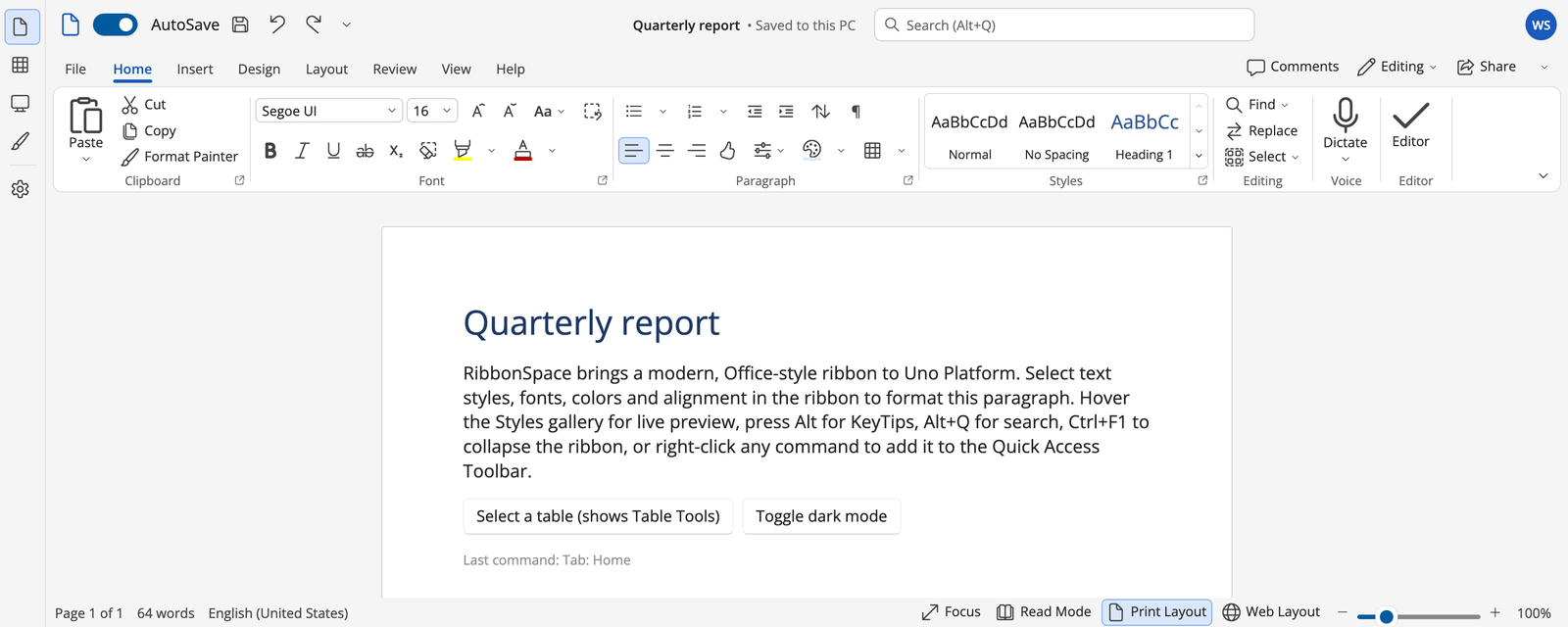Toggle center text alignment
The image size is (1568, 627).
pyautogui.click(x=665, y=150)
